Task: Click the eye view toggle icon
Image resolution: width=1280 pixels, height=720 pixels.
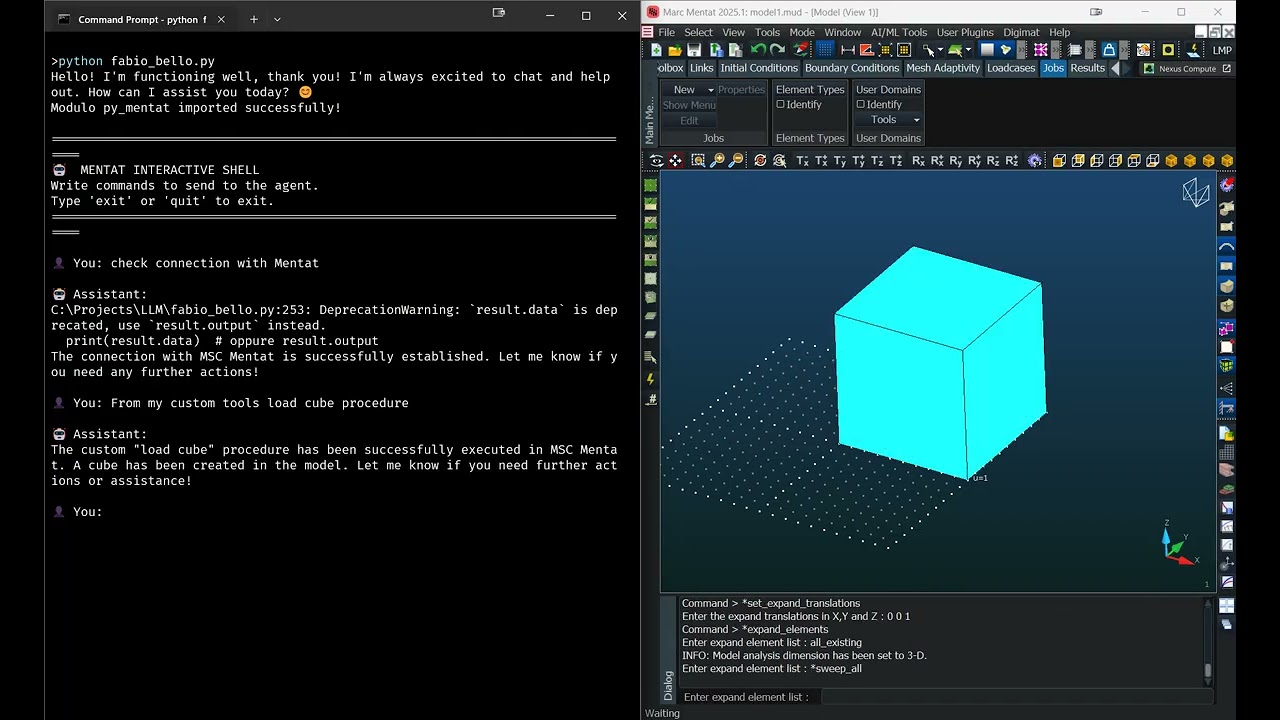Action: [x=657, y=160]
